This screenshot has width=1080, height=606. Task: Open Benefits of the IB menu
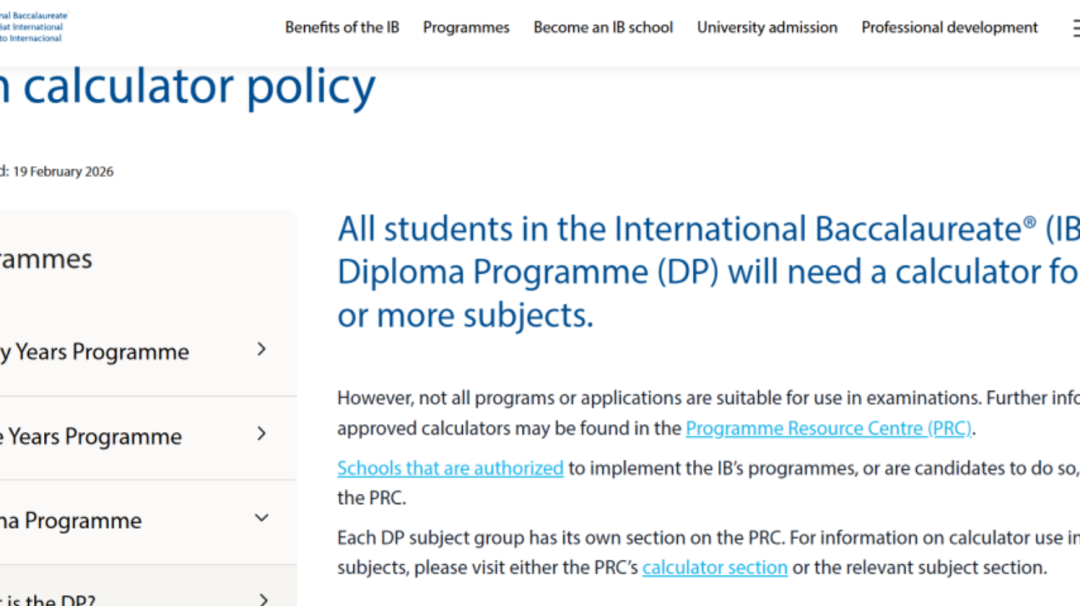coord(342,28)
